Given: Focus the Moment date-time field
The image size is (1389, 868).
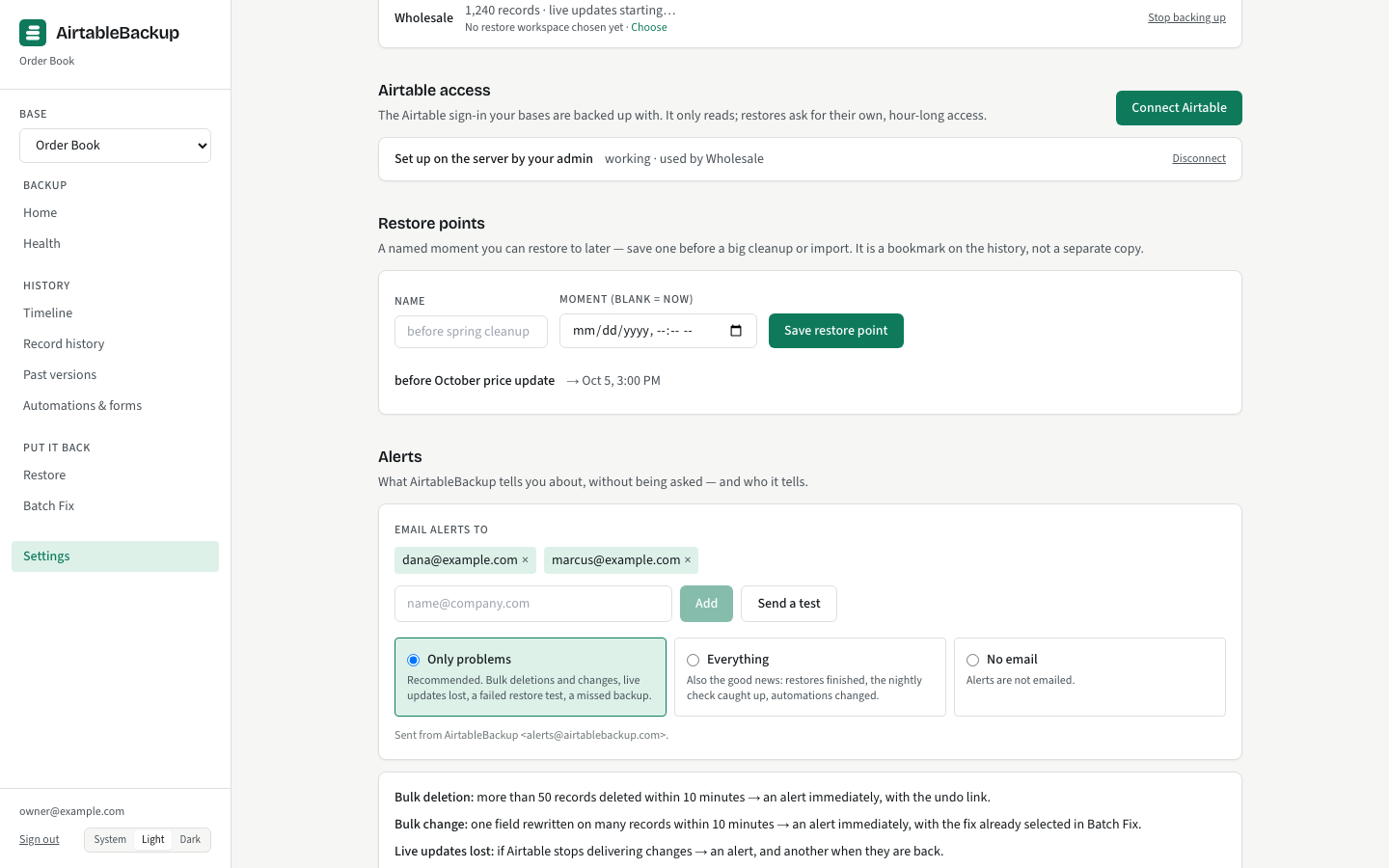Looking at the screenshot, I should coord(658,331).
